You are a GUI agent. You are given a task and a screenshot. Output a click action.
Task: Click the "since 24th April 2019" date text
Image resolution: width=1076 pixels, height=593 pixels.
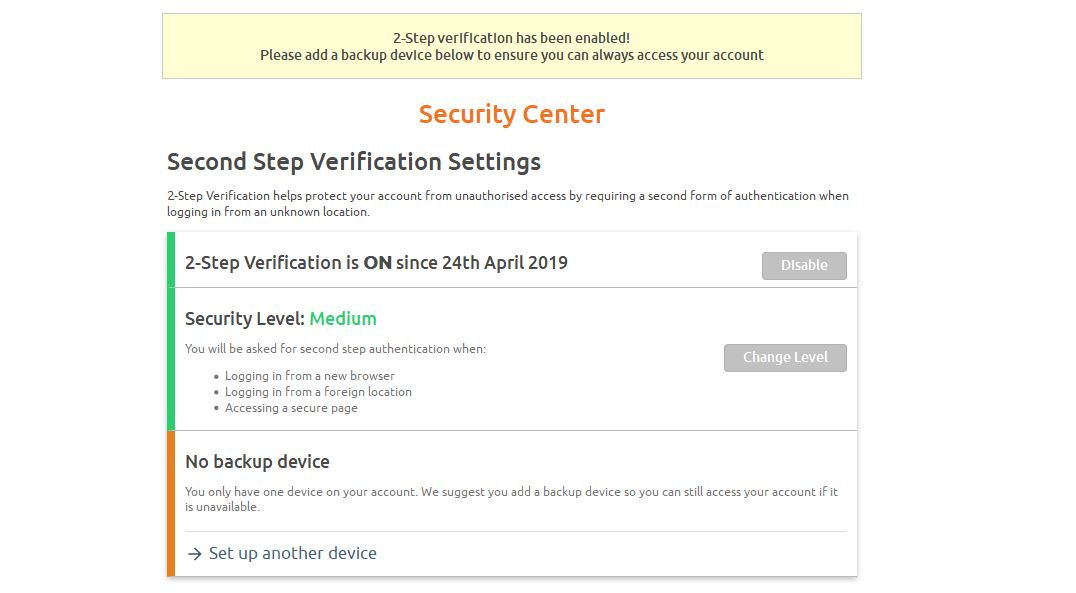click(x=482, y=263)
